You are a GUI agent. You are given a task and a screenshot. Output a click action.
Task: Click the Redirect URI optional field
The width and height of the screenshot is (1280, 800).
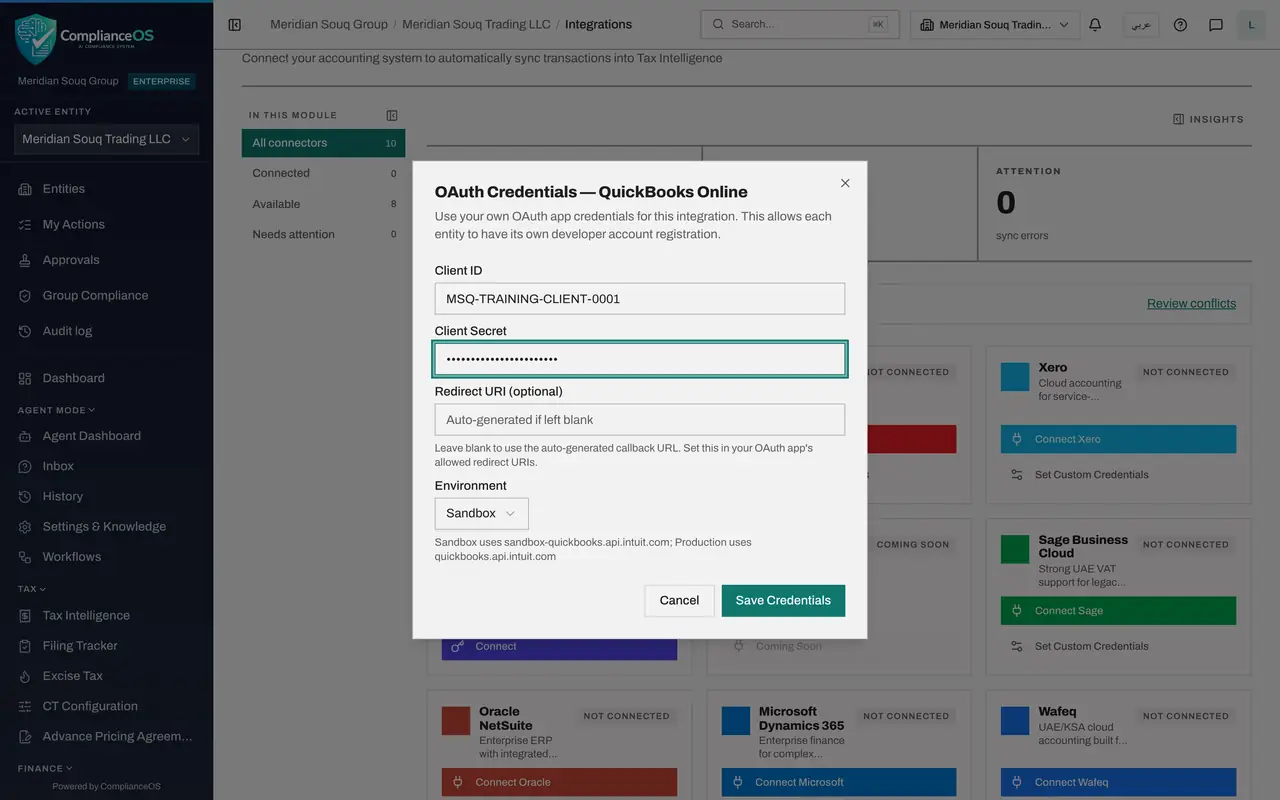pyautogui.click(x=640, y=420)
